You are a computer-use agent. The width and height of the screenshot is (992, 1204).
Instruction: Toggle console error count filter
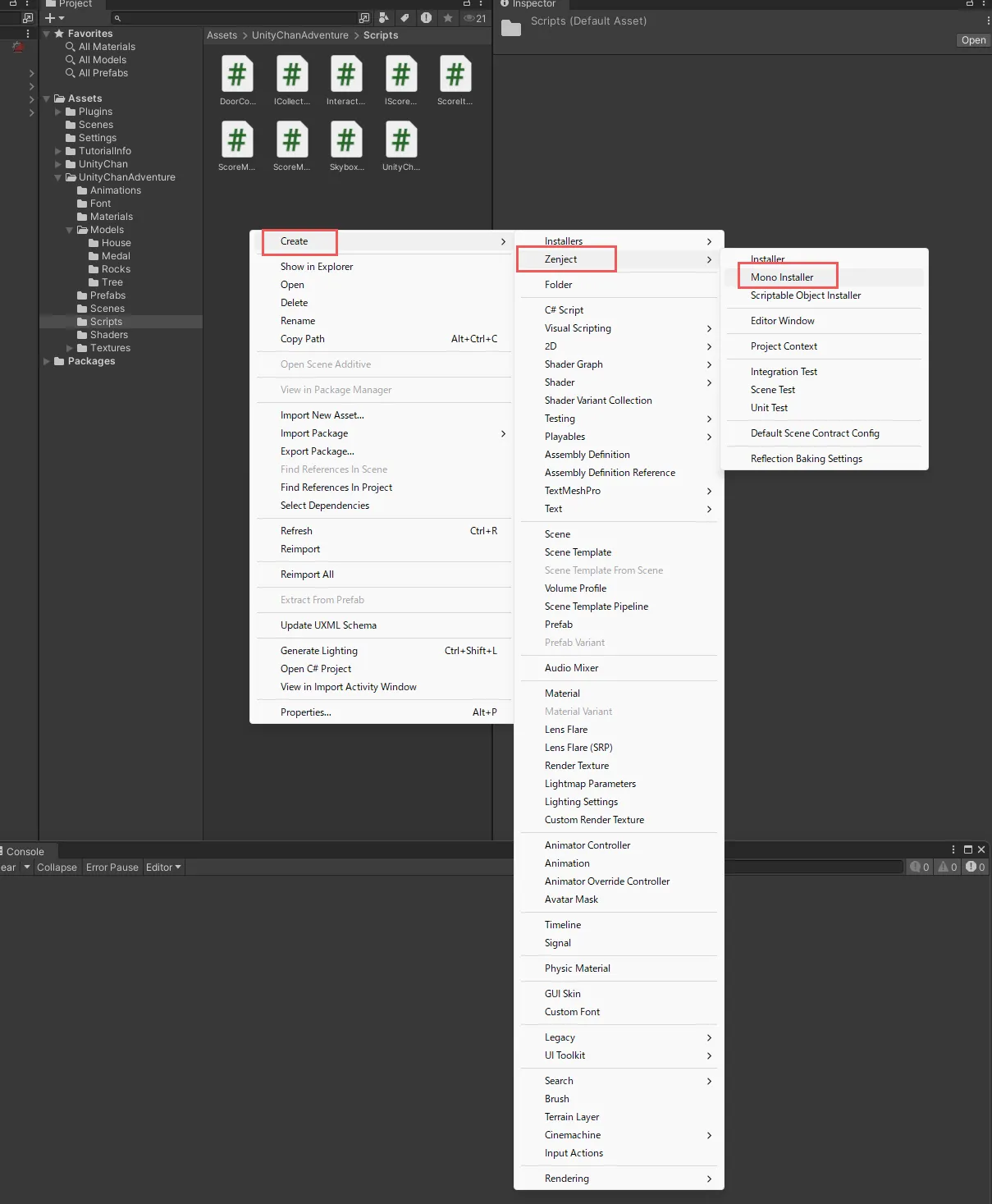(x=975, y=868)
